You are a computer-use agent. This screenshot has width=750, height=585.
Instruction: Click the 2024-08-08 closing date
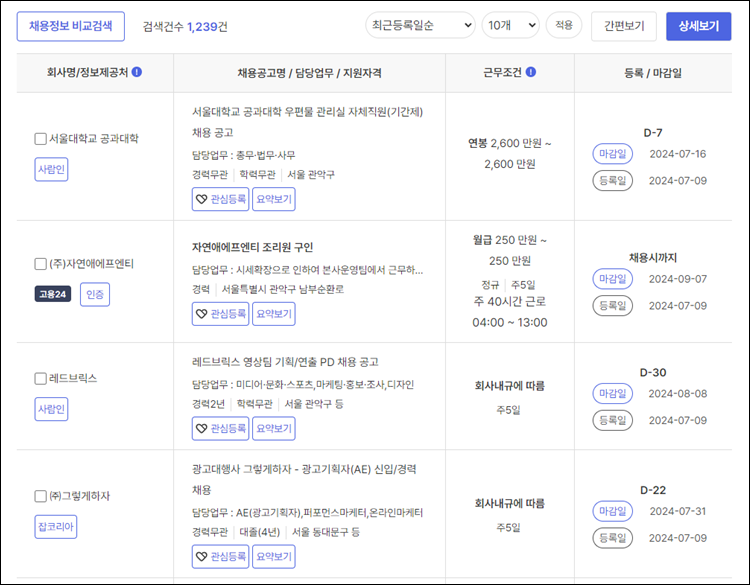(678, 394)
